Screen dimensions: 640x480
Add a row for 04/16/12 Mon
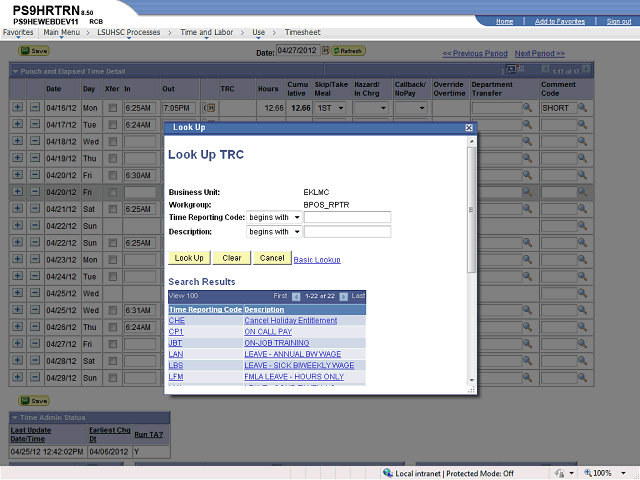[17, 107]
